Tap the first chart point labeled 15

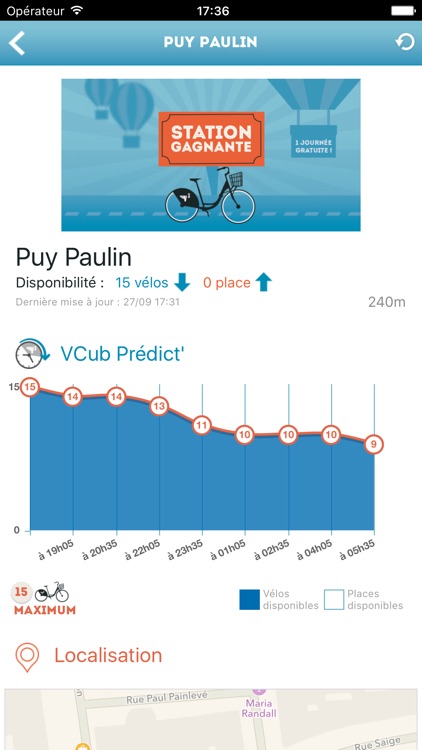(x=30, y=387)
